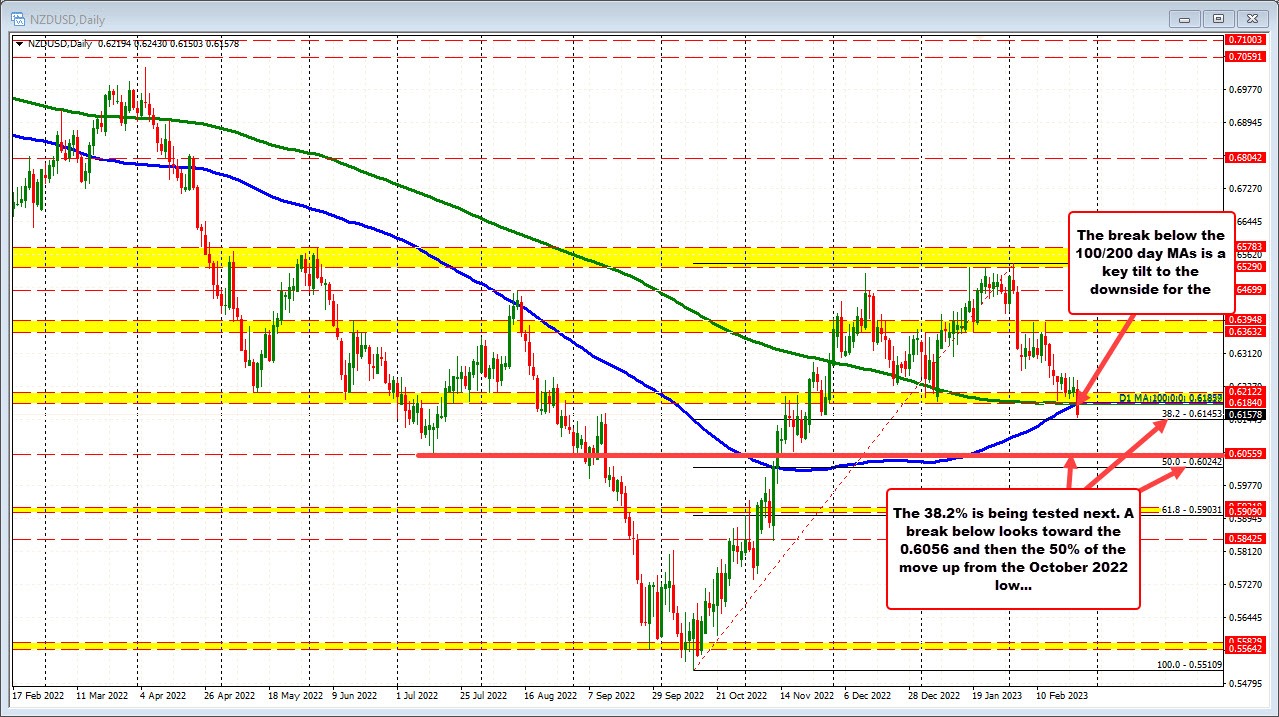The width and height of the screenshot is (1279, 717).
Task: Click the 50.0 - 0.60242 Fibonacci label
Action: point(1192,462)
